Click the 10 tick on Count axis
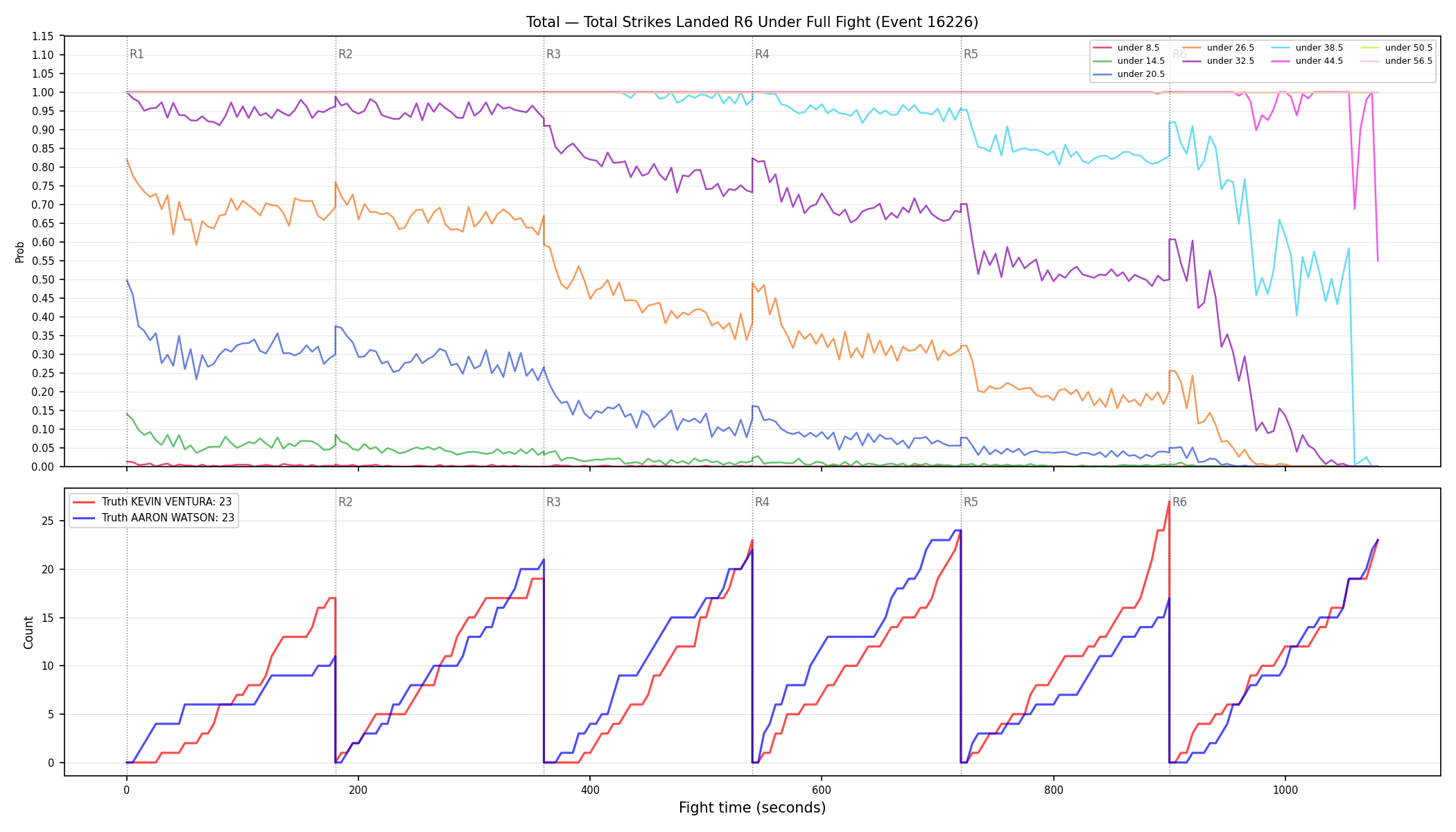The width and height of the screenshot is (1456, 832). point(49,666)
